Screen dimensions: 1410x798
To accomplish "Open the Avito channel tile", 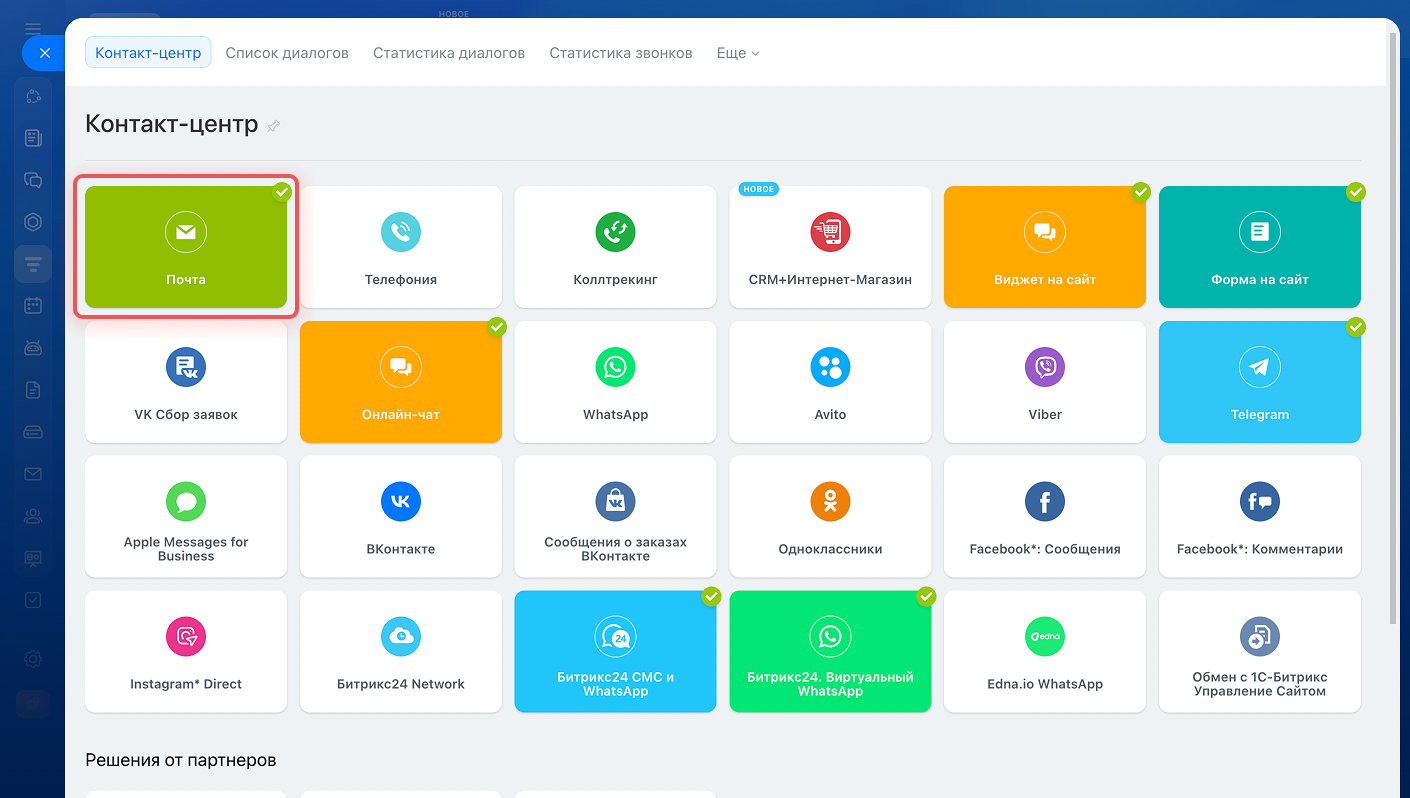I will 830,382.
